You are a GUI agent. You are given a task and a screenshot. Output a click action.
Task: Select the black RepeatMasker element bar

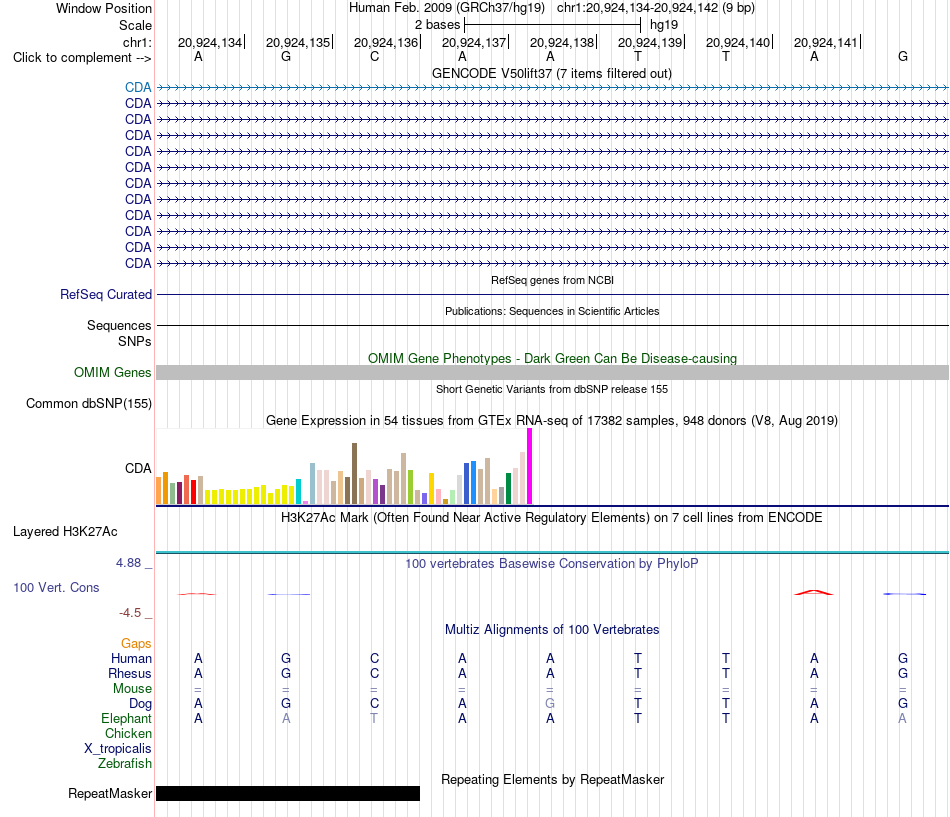pos(288,793)
